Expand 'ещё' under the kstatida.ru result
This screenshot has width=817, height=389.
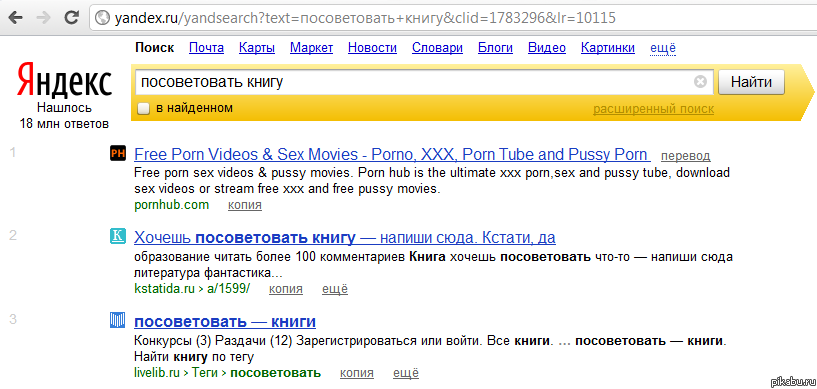tap(335, 289)
